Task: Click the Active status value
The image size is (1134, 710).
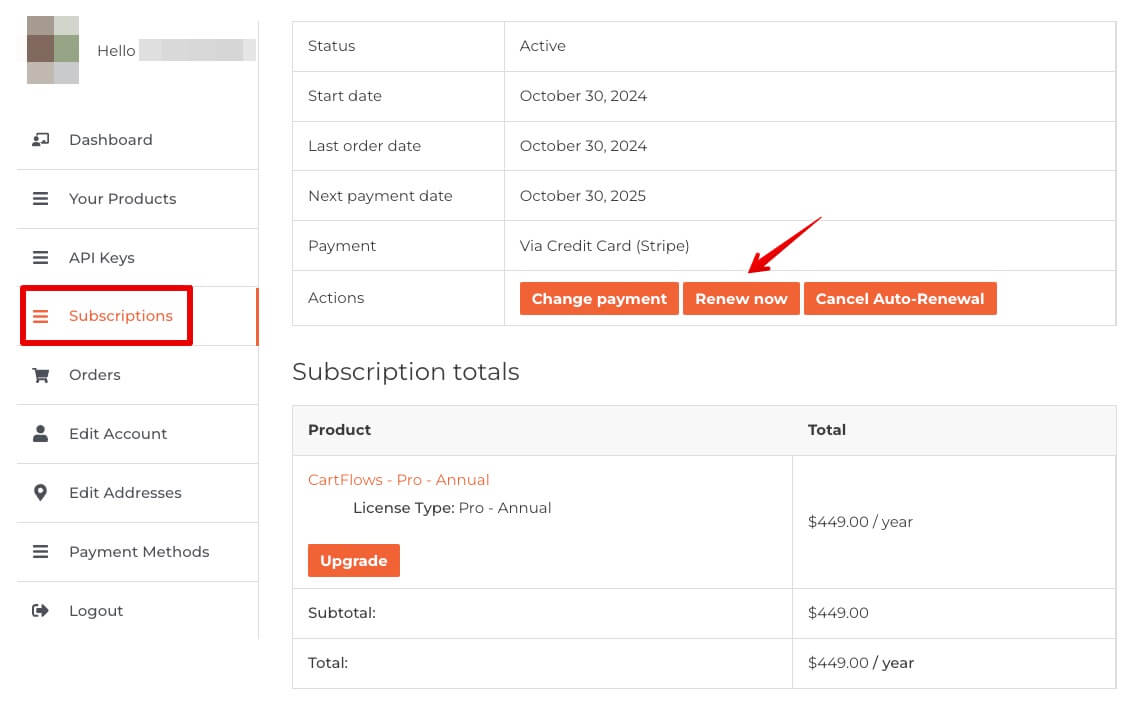Action: tap(542, 46)
